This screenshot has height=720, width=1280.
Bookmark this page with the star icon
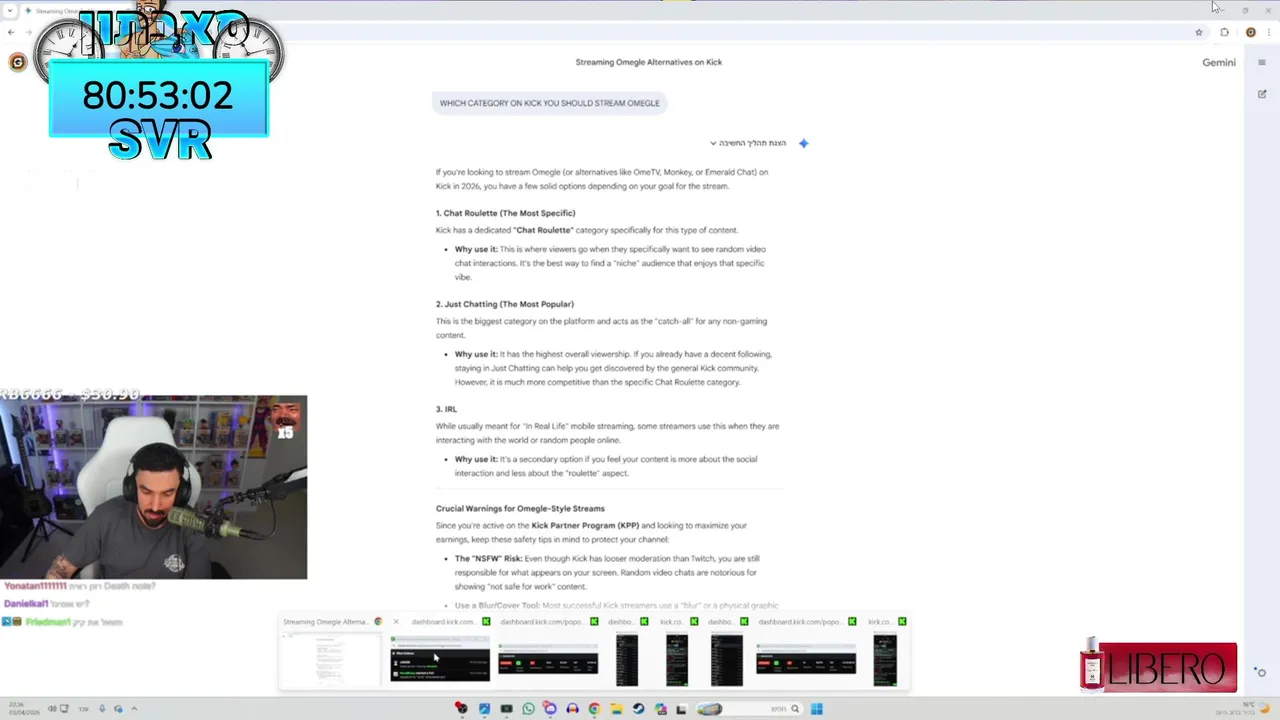1199,32
